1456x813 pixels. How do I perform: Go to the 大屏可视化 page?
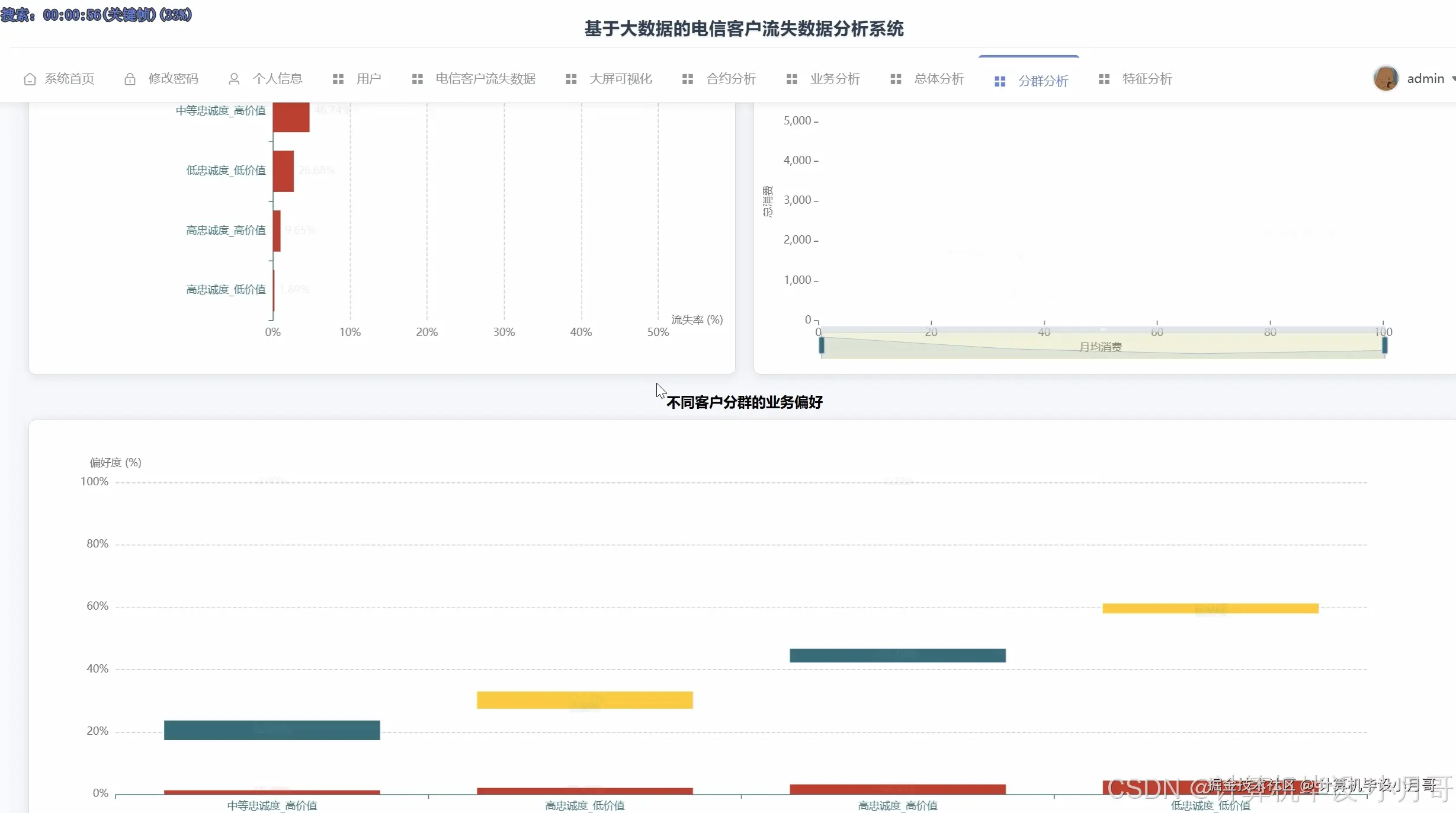pos(620,79)
